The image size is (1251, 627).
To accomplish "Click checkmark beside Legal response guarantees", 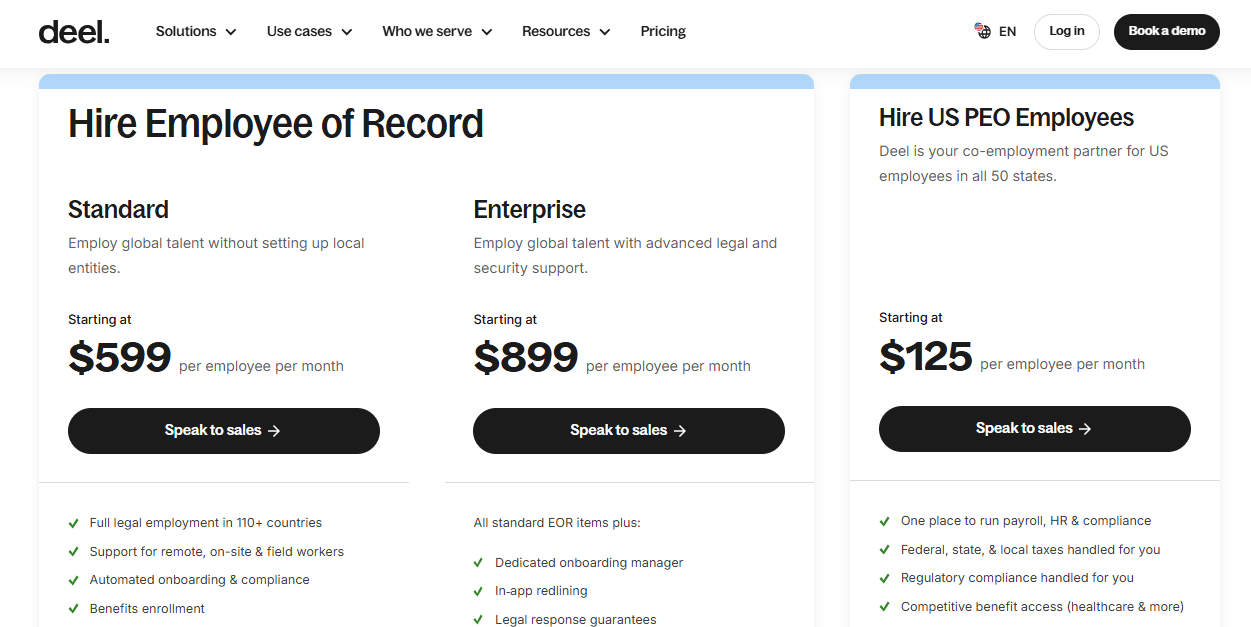I will (x=479, y=620).
